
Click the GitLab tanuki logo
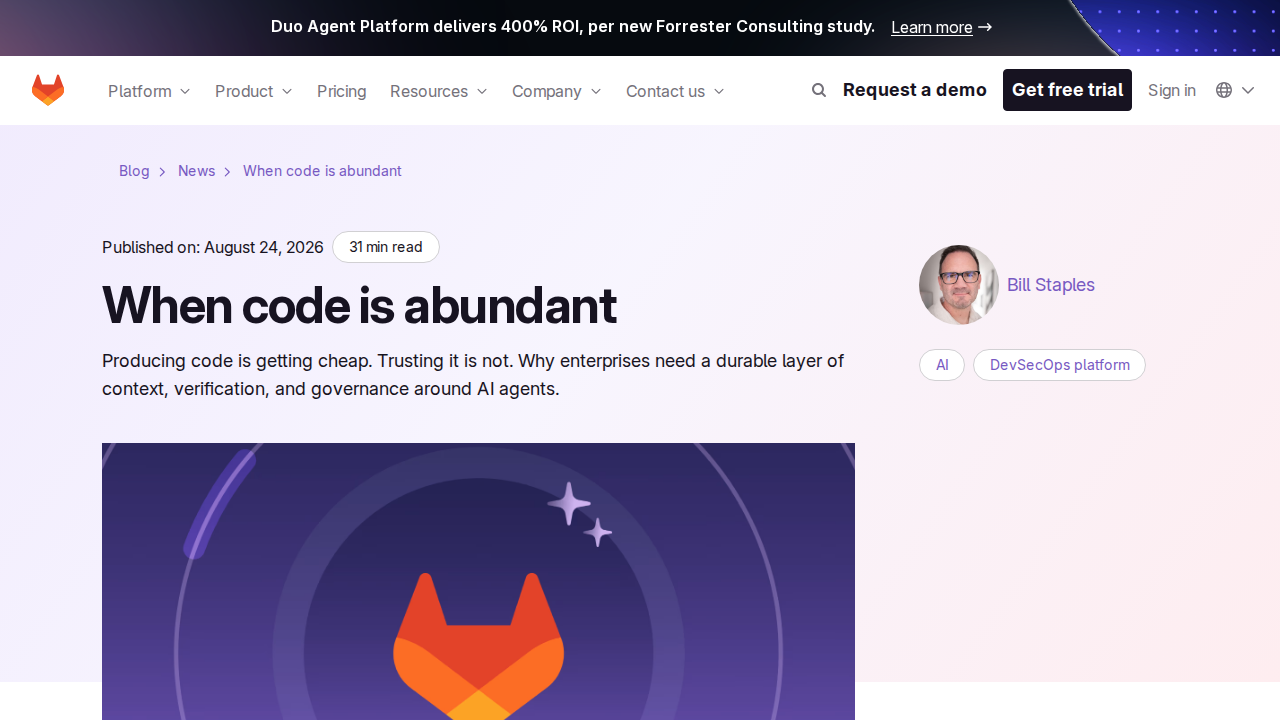(x=48, y=90)
